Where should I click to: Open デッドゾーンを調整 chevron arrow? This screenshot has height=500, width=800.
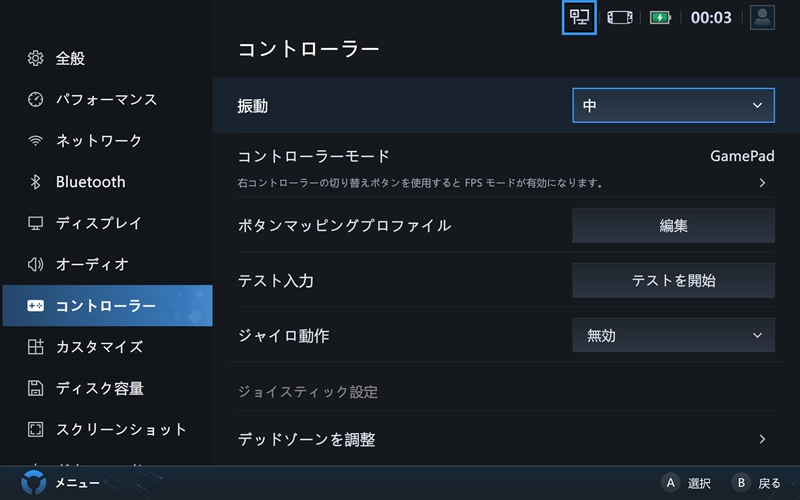click(762, 439)
